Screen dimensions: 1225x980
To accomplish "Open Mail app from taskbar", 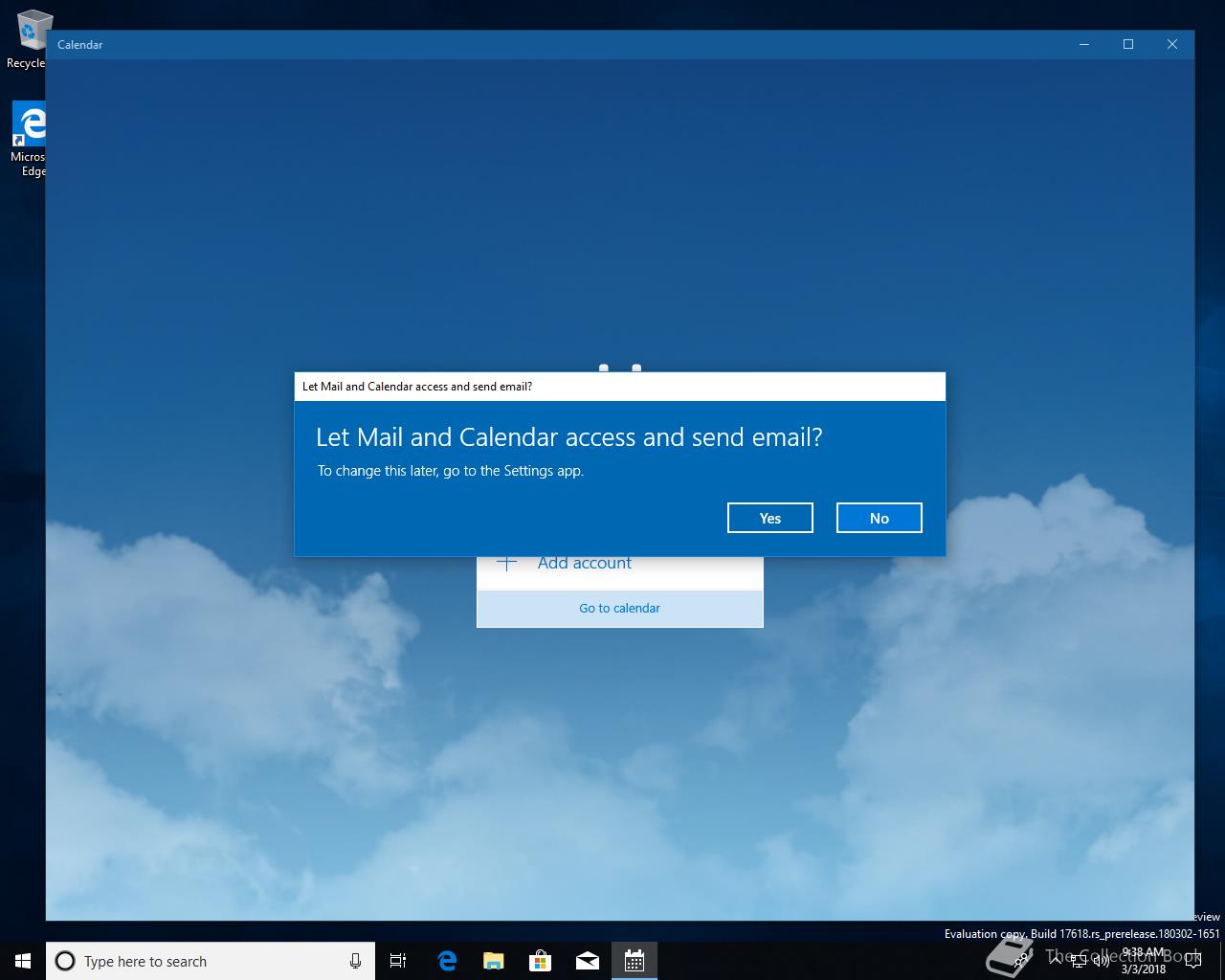I will pyautogui.click(x=588, y=961).
